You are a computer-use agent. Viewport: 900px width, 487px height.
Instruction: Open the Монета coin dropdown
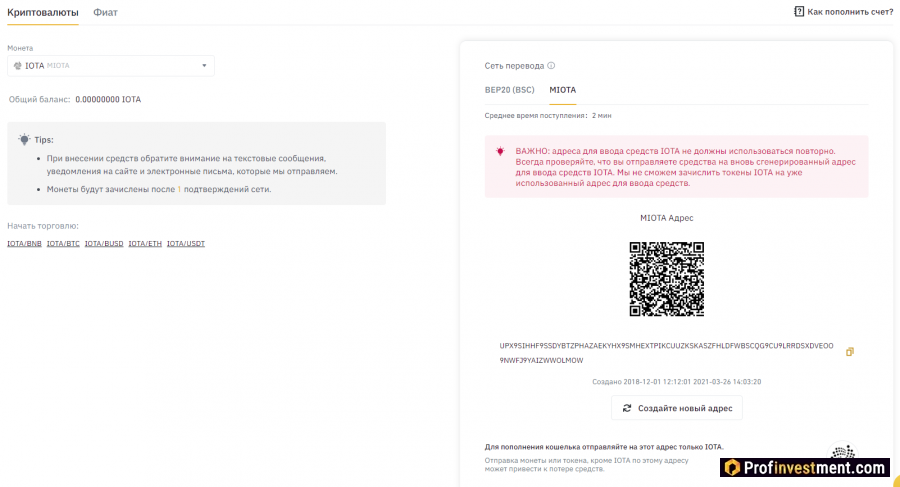(111, 65)
